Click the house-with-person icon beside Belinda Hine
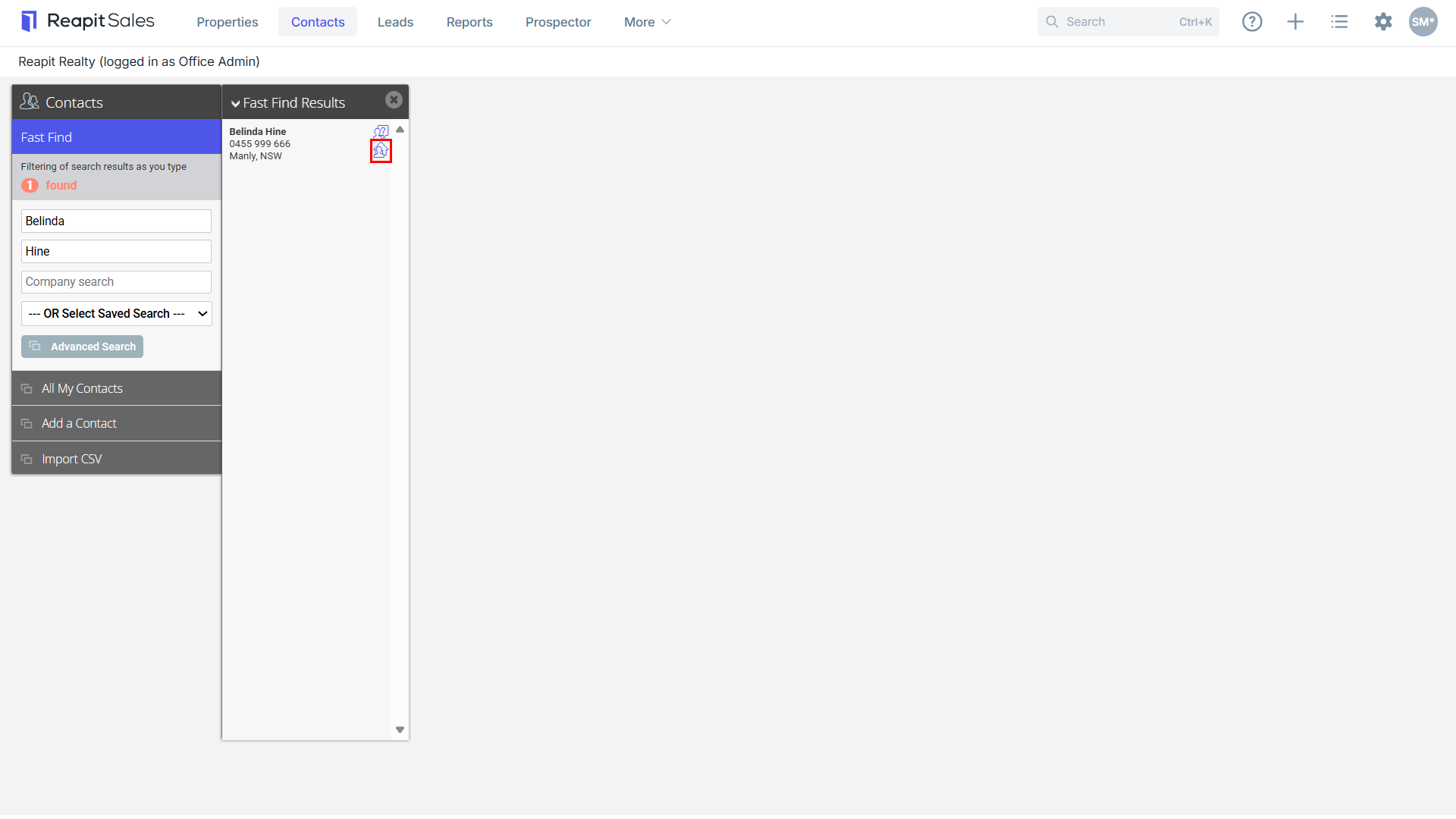This screenshot has width=1456, height=819. [x=381, y=151]
